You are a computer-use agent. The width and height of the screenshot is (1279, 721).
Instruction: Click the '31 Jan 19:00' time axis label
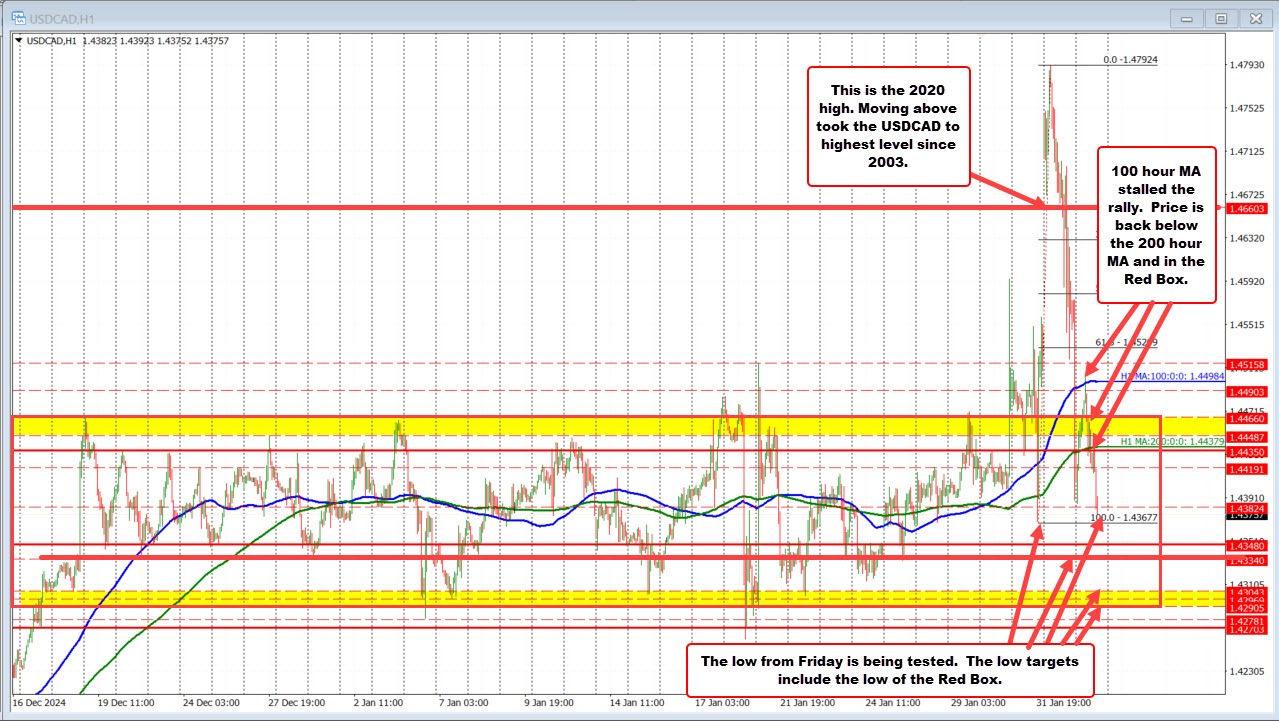click(x=1063, y=704)
